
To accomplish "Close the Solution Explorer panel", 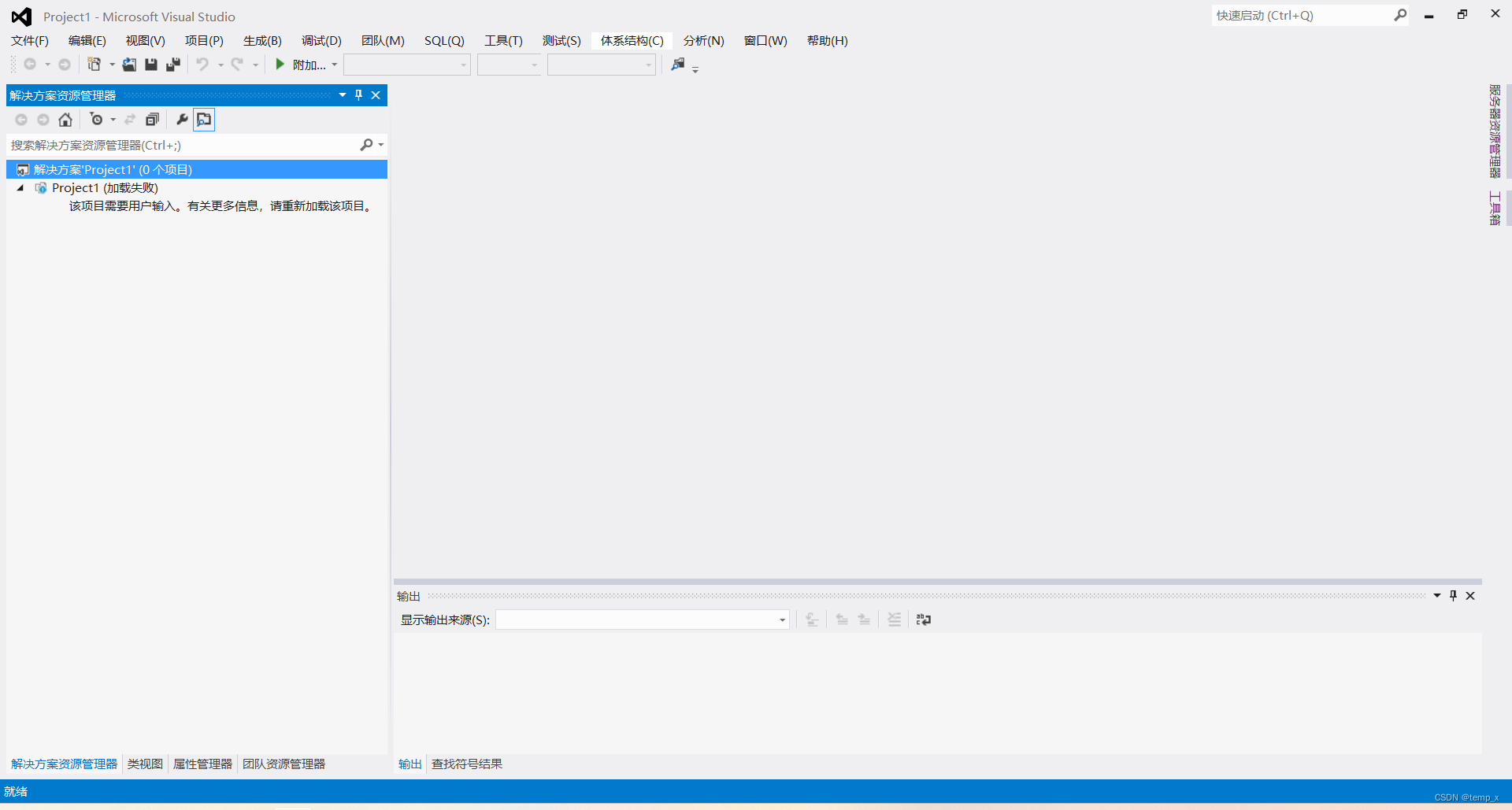I will (x=376, y=95).
